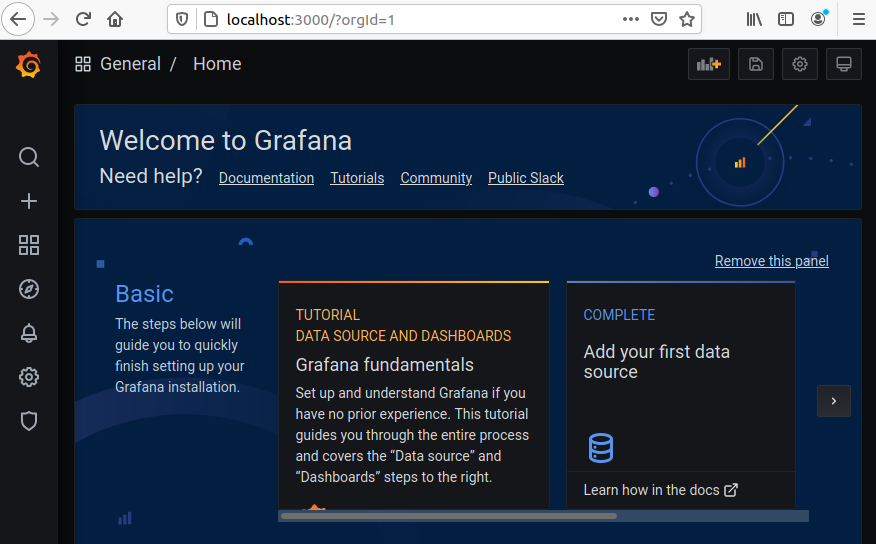This screenshot has height=544, width=876.
Task: Open the Configuration gear in the sidebar
Action: click(28, 377)
